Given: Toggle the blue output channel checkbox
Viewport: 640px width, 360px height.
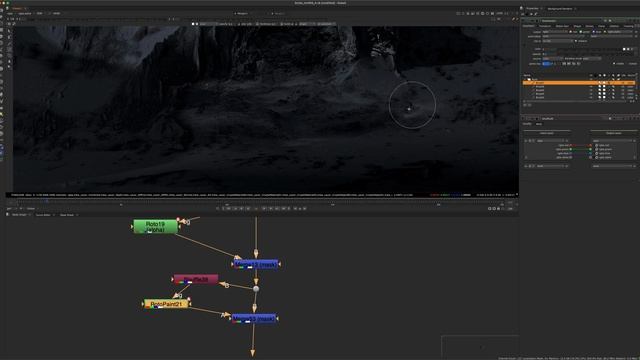Looking at the screenshot, I should pyautogui.click(x=594, y=31).
